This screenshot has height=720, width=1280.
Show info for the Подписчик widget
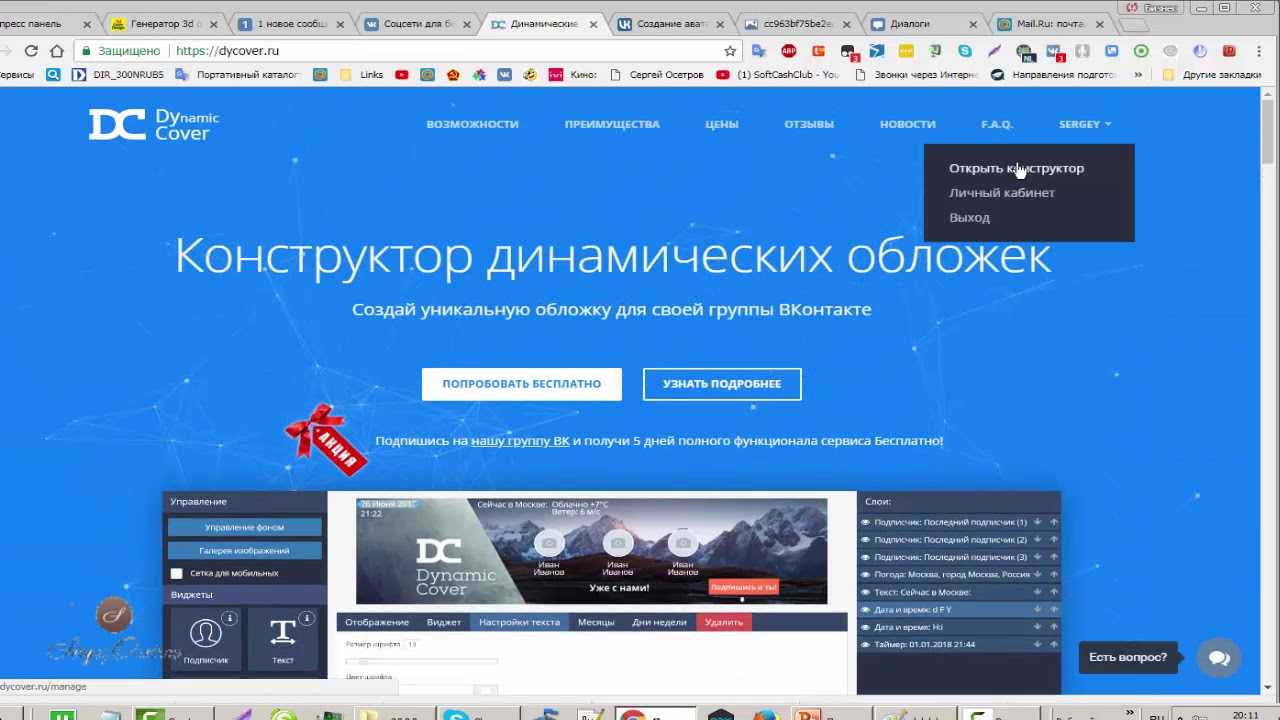pyautogui.click(x=229, y=619)
